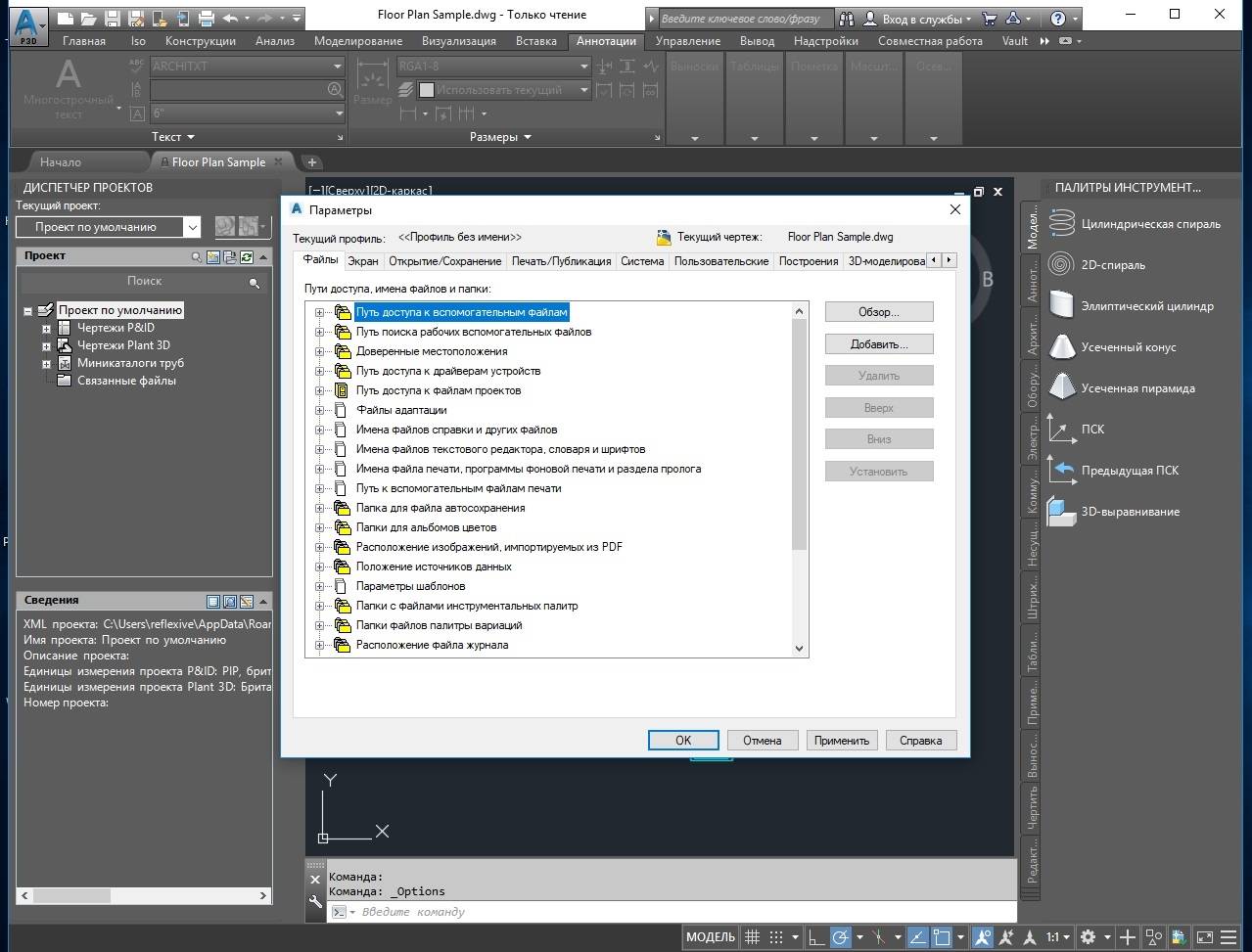Click the Обзор... button
The height and width of the screenshot is (952, 1252).
coord(879,312)
